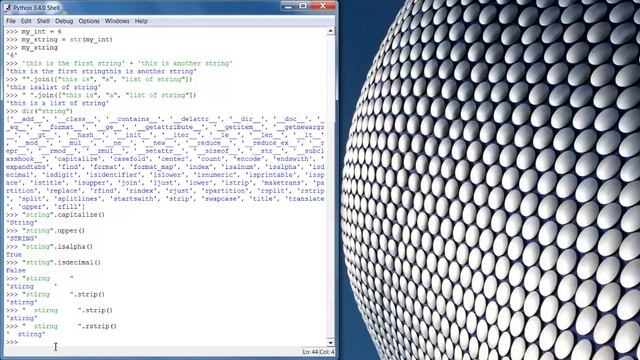Click the 'False' output line
The width and height of the screenshot is (640, 360).
[16, 271]
